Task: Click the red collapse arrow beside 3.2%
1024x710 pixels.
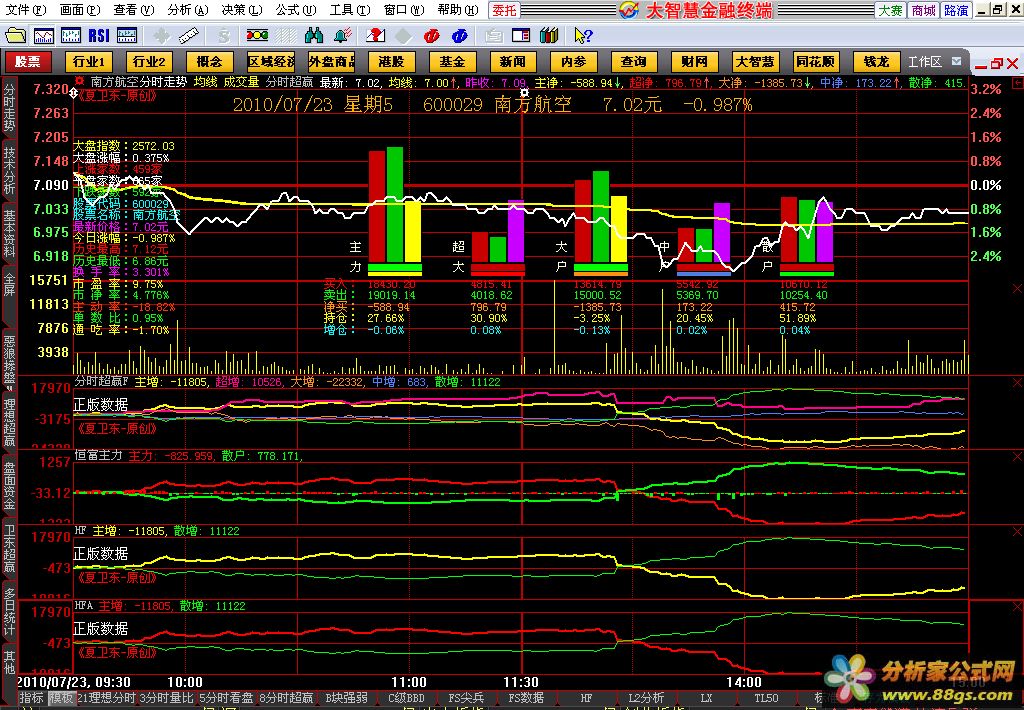Action: click(x=1017, y=83)
